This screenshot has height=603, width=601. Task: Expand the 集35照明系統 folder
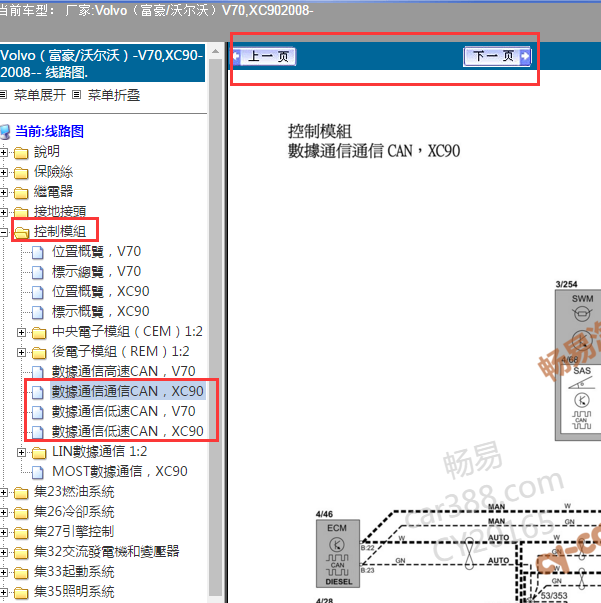pos(4,592)
